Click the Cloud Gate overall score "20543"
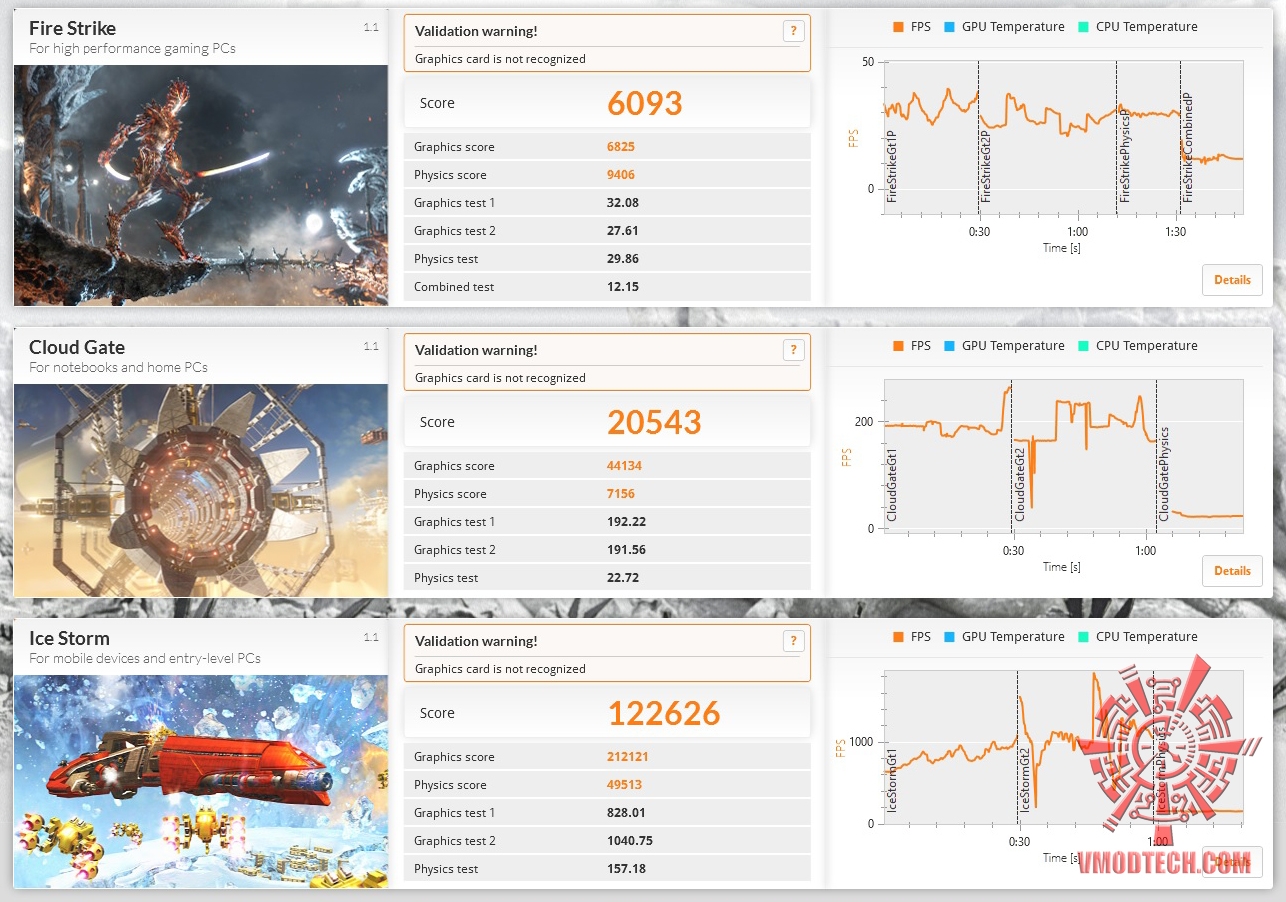The height and width of the screenshot is (902, 1286). (654, 422)
